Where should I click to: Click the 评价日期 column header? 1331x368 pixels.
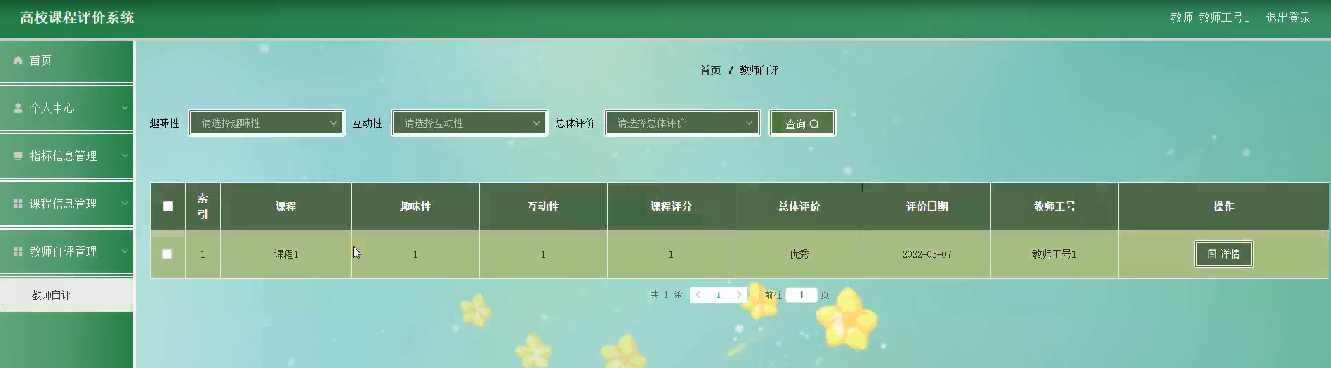(x=927, y=206)
